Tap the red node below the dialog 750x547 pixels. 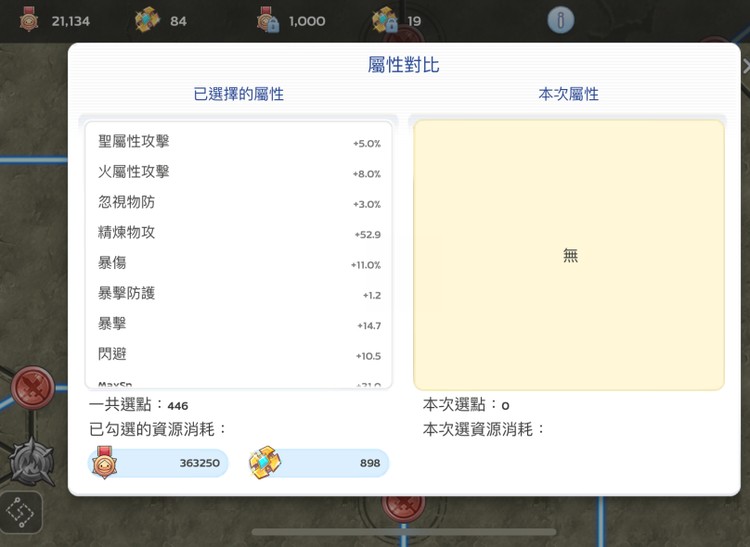[x=403, y=508]
